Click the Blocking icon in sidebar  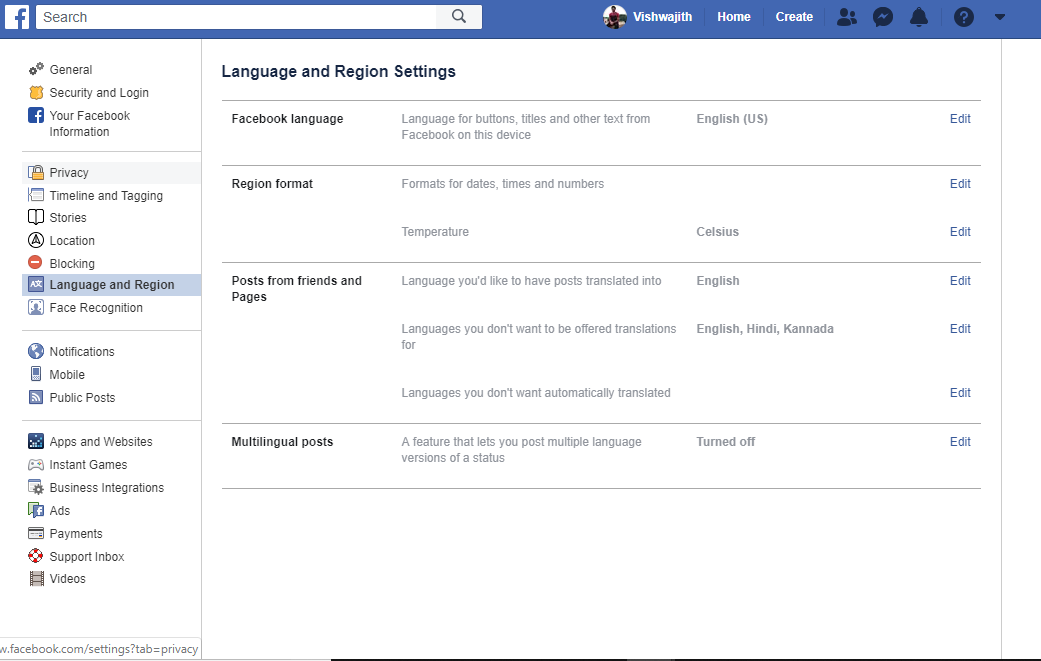click(36, 263)
